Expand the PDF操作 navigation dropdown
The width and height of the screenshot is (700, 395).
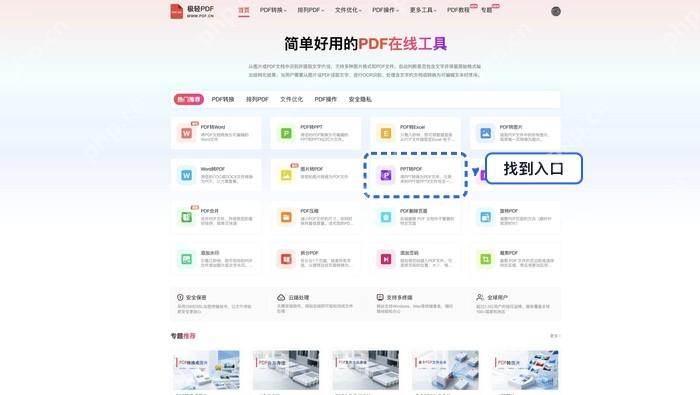(386, 10)
